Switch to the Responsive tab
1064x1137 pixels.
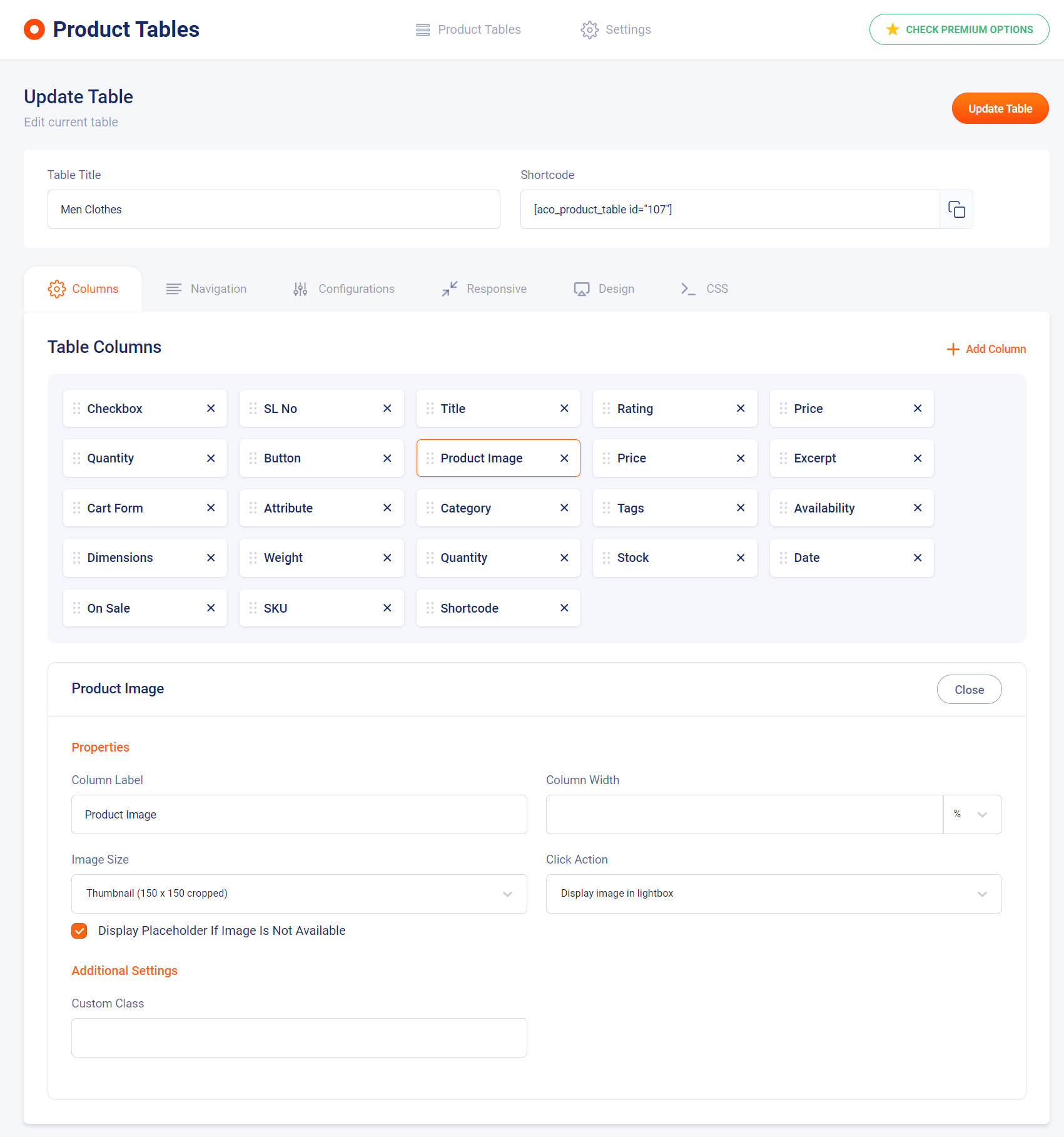(484, 289)
